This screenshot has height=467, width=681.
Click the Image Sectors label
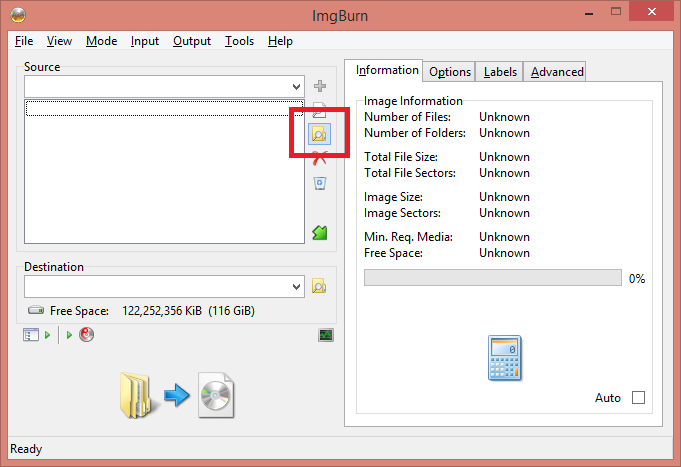402,213
